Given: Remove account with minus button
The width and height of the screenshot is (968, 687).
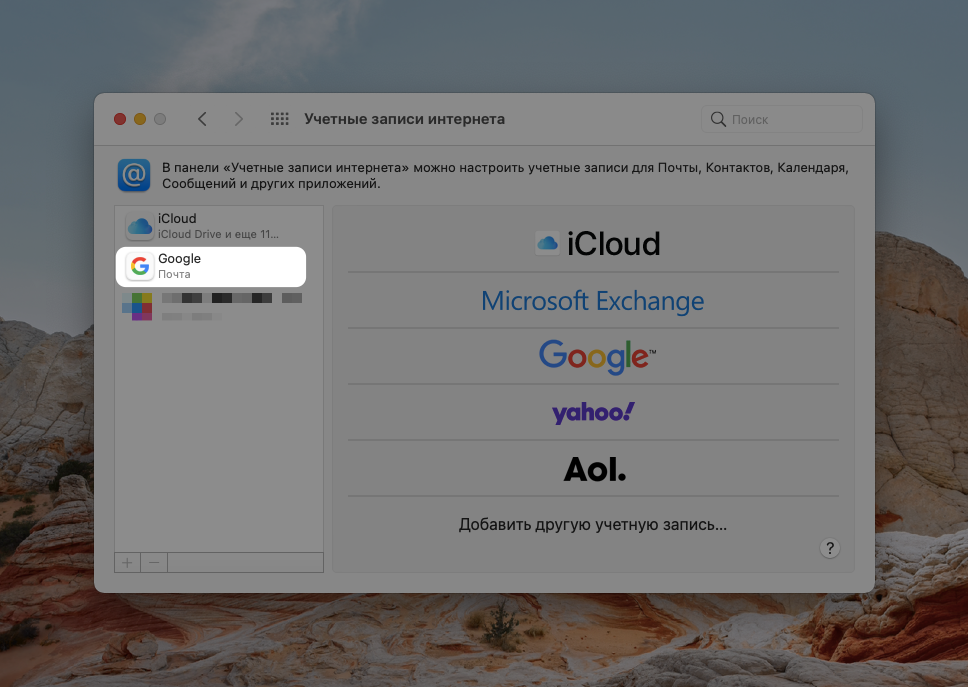Looking at the screenshot, I should (154, 563).
